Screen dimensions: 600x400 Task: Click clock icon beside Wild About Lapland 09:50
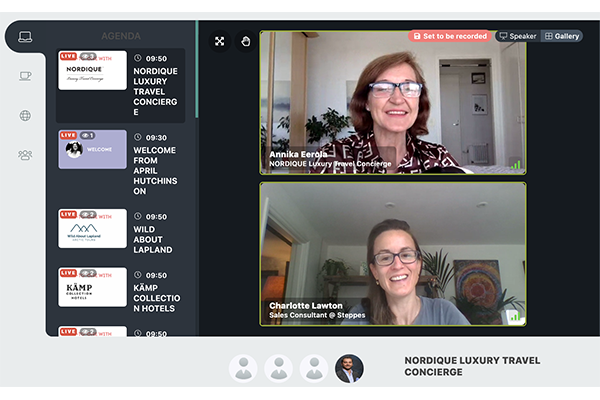[x=138, y=216]
